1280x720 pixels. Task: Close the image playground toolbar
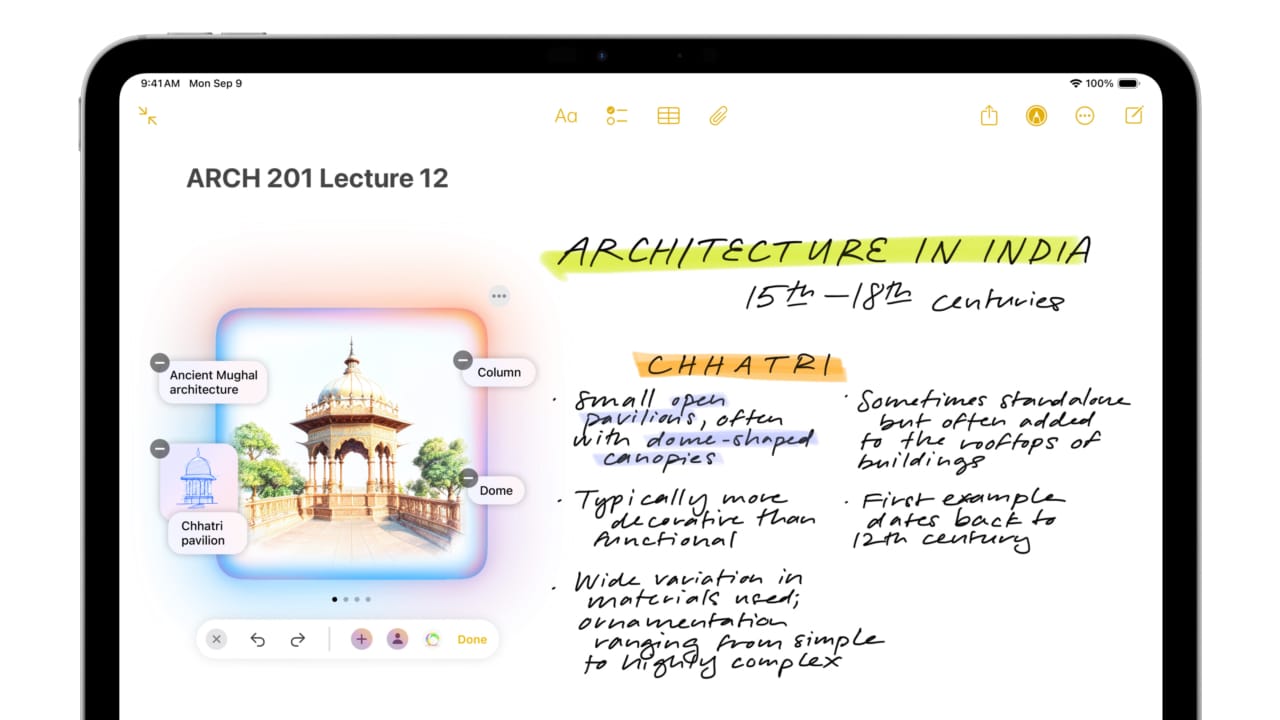tap(217, 639)
